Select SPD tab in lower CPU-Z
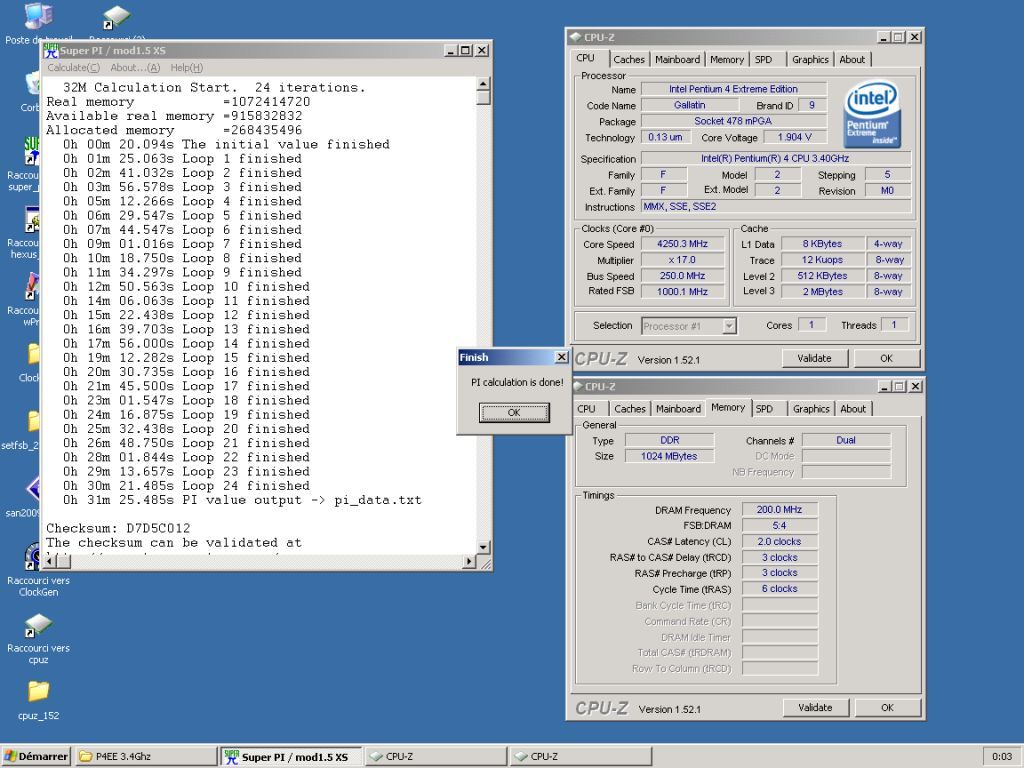This screenshot has height=768, width=1024. pyautogui.click(x=764, y=409)
